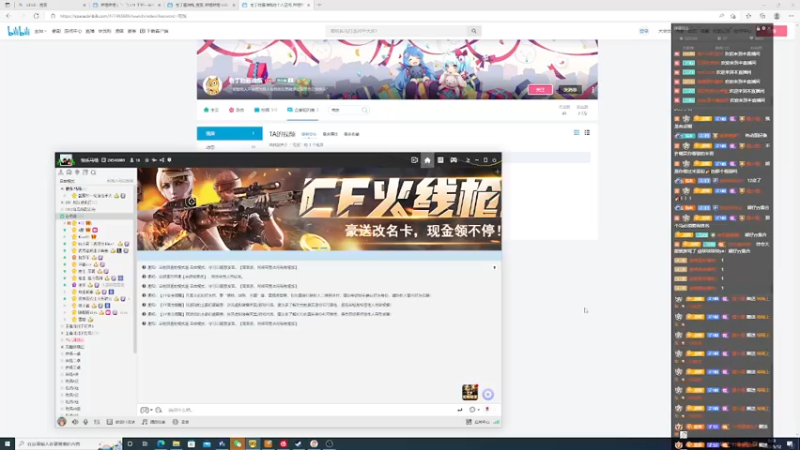Click the 登录 login link in the bilibili header
The width and height of the screenshot is (800, 450).
[644, 31]
